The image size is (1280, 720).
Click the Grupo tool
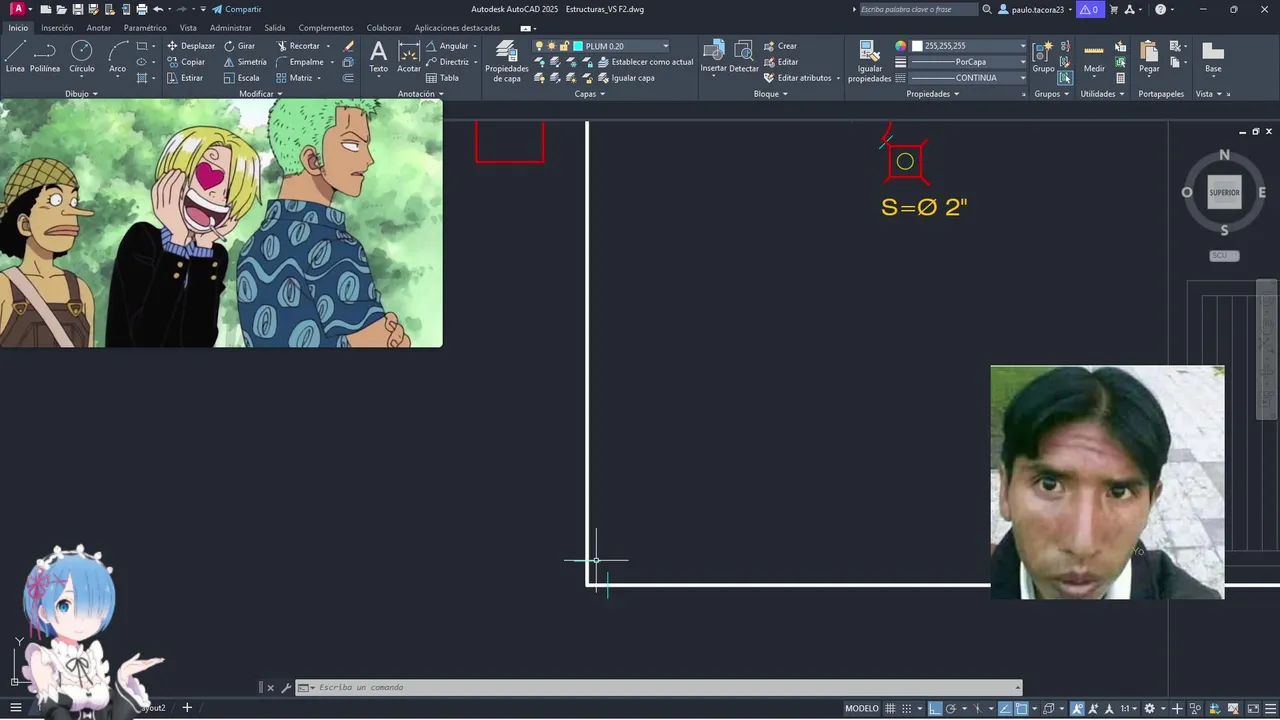(x=1043, y=57)
